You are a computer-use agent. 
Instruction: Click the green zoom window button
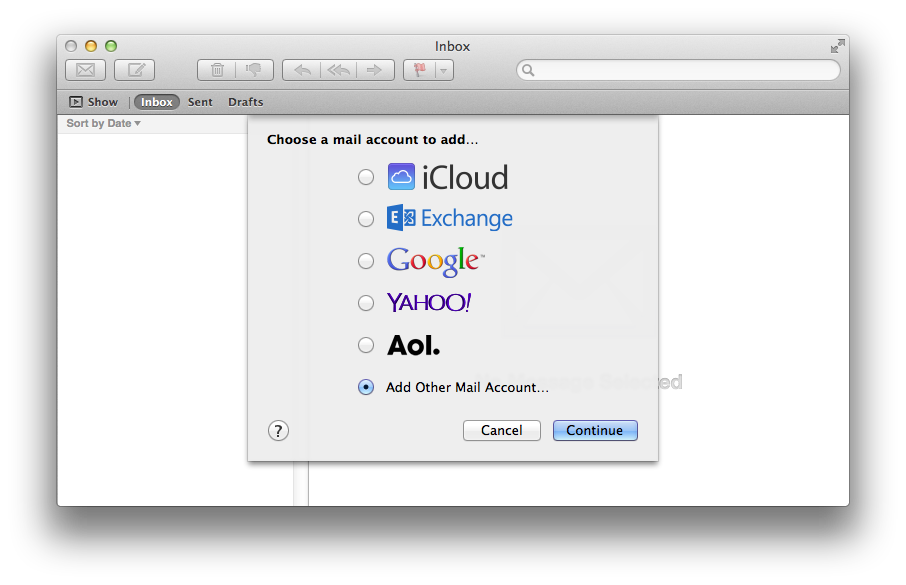111,46
